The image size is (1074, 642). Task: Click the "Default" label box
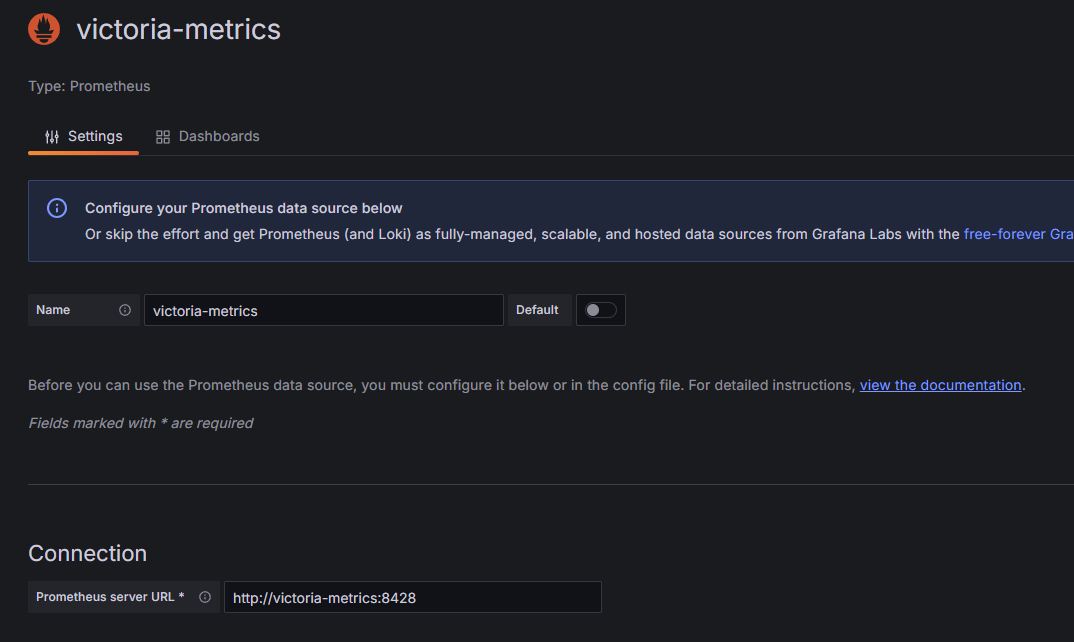[538, 310]
